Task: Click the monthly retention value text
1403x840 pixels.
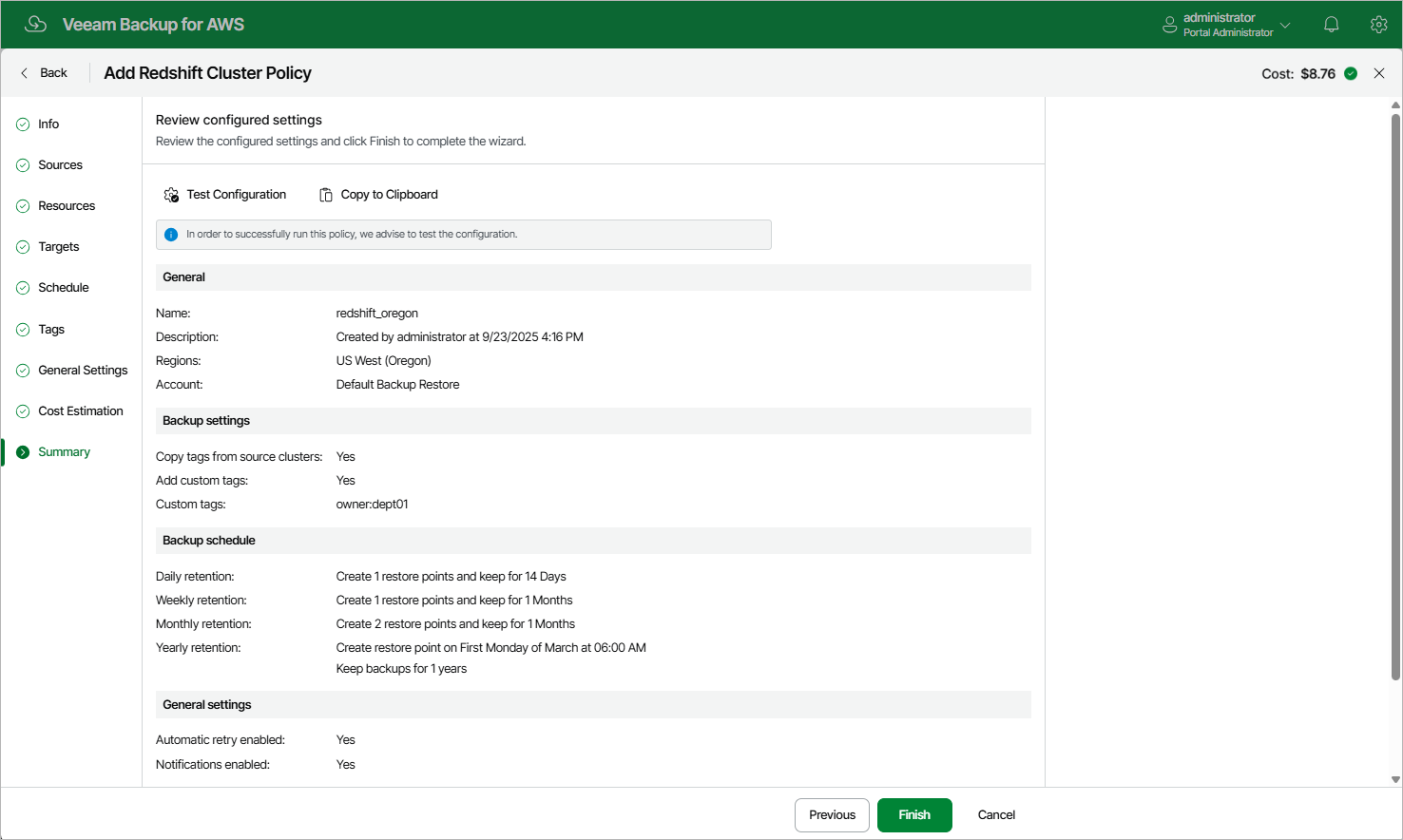Action: coord(456,624)
